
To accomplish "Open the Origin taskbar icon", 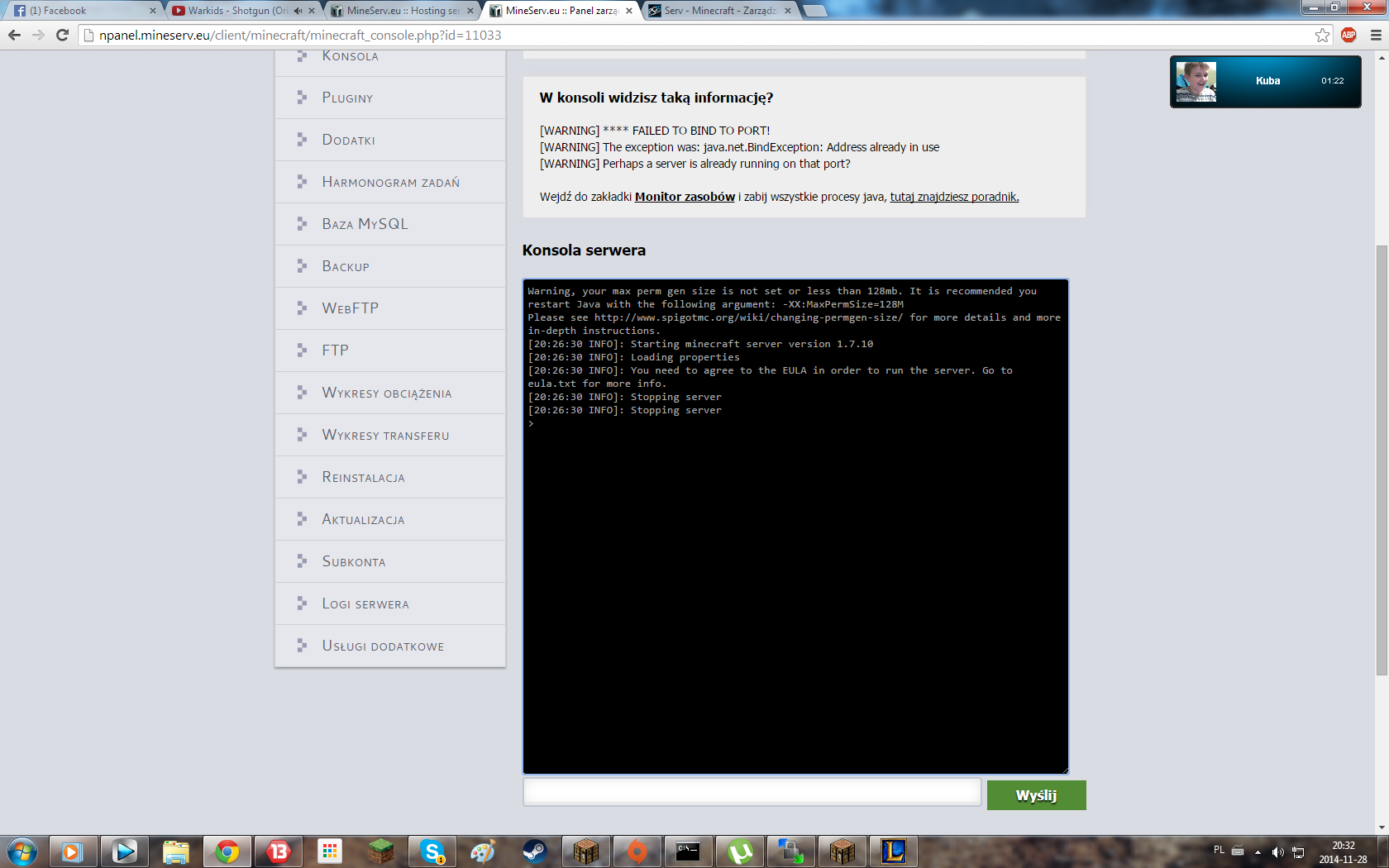I will tap(637, 851).
